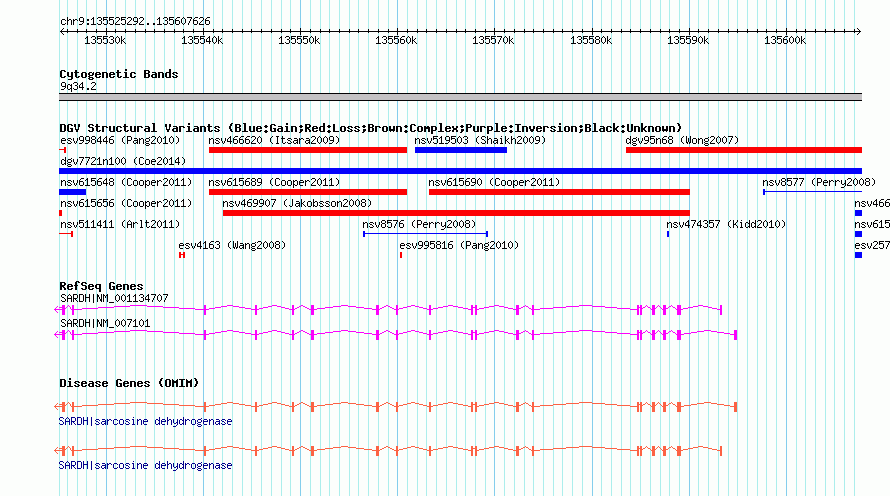Click the first SARDH|sarcosine dehydrogenase link
The height and width of the screenshot is (496, 890).
pyautogui.click(x=145, y=421)
